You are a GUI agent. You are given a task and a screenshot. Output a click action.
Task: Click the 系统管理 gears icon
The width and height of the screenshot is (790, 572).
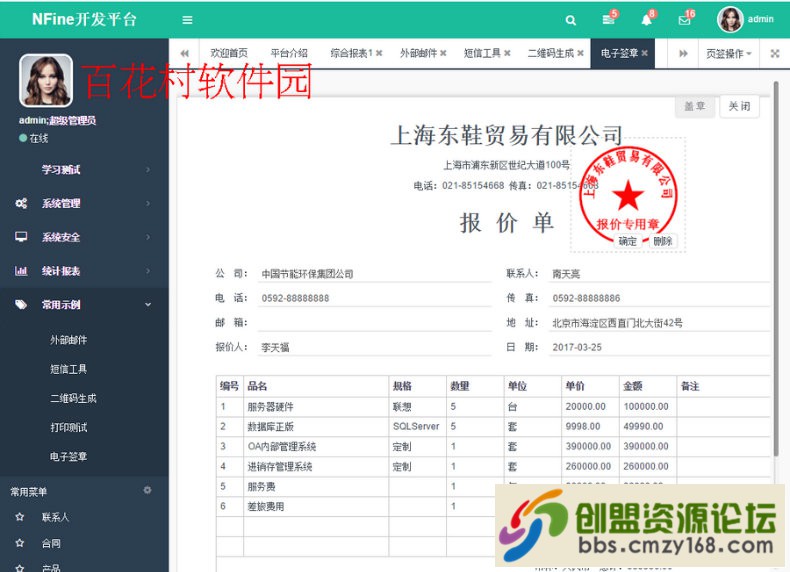21,204
